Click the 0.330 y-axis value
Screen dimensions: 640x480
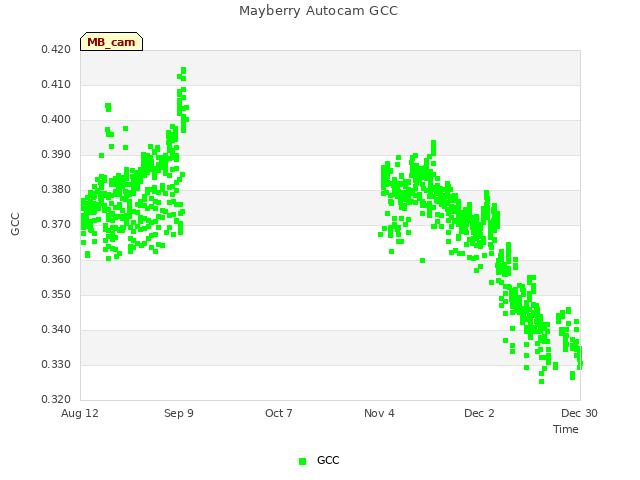(56, 364)
